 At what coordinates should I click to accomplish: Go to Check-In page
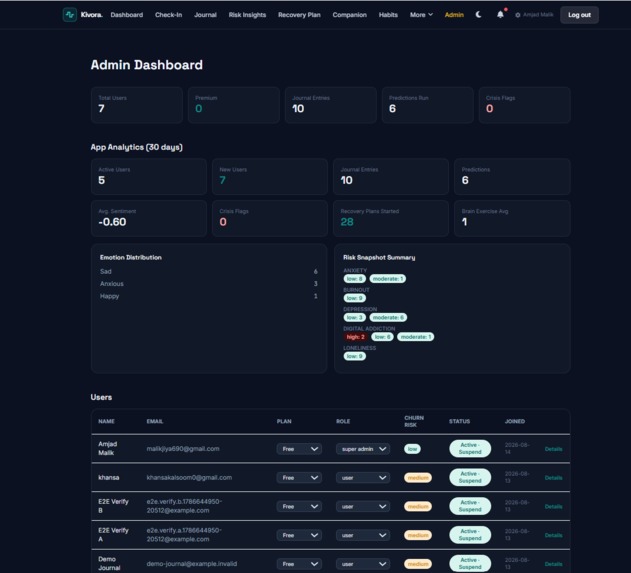click(x=169, y=15)
